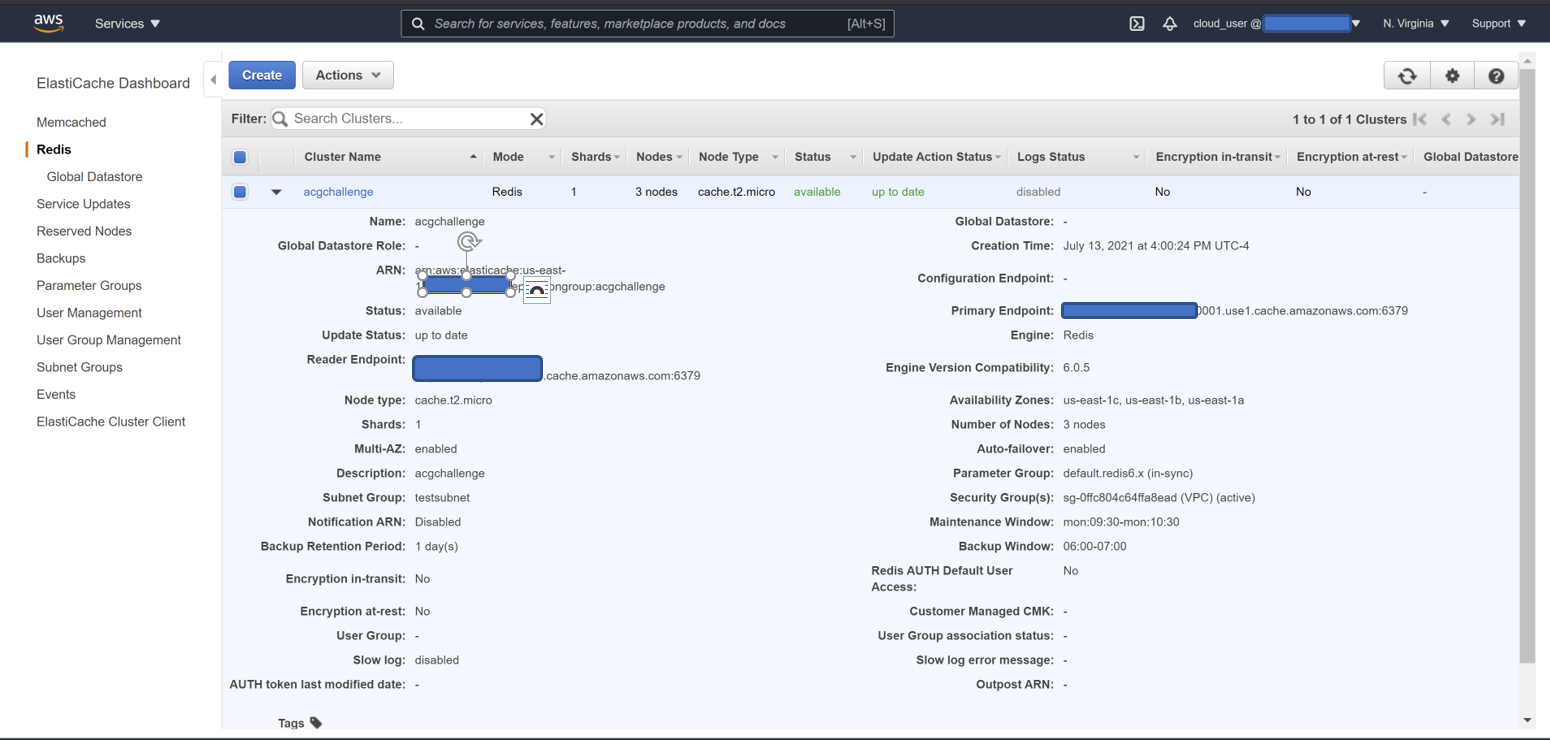1550x741 pixels.
Task: Open Memcached in the sidebar
Action: 71,122
